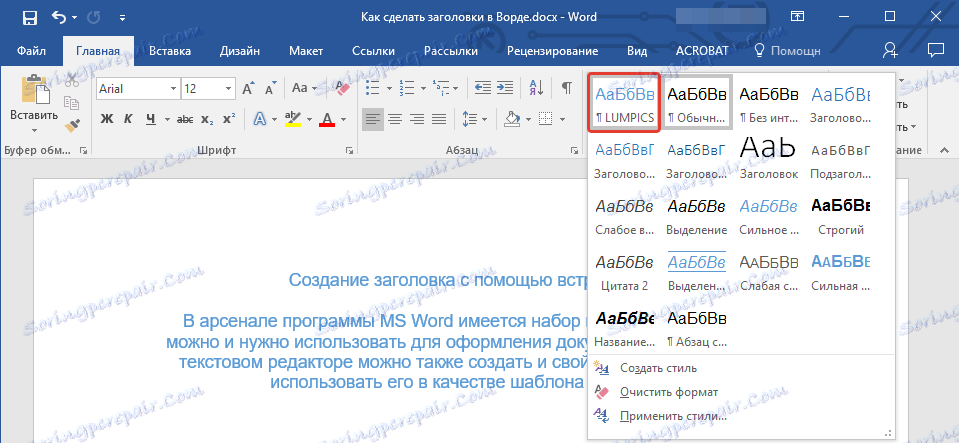Image resolution: width=959 pixels, height=443 pixels.
Task: Open the Aa change case menu
Action: 303,88
